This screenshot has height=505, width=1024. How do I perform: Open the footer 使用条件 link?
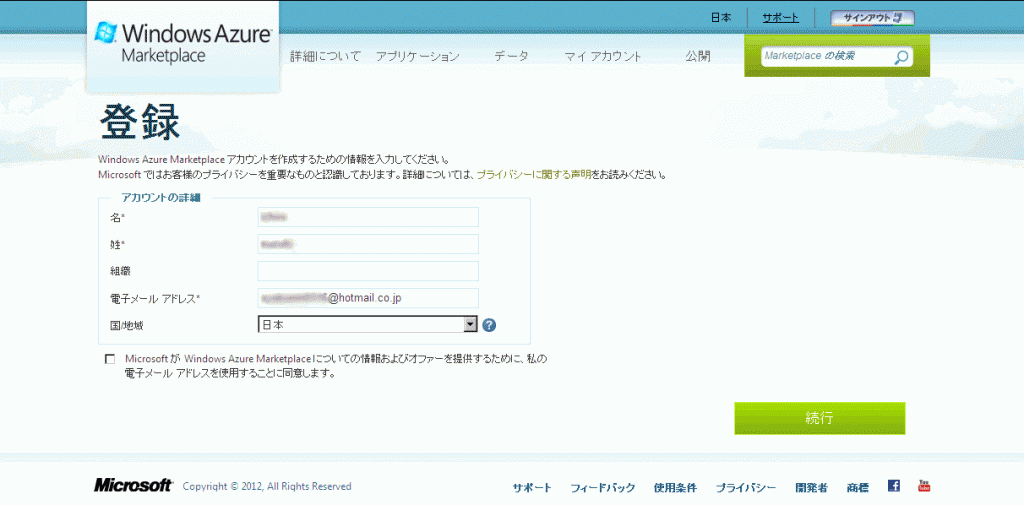675,487
